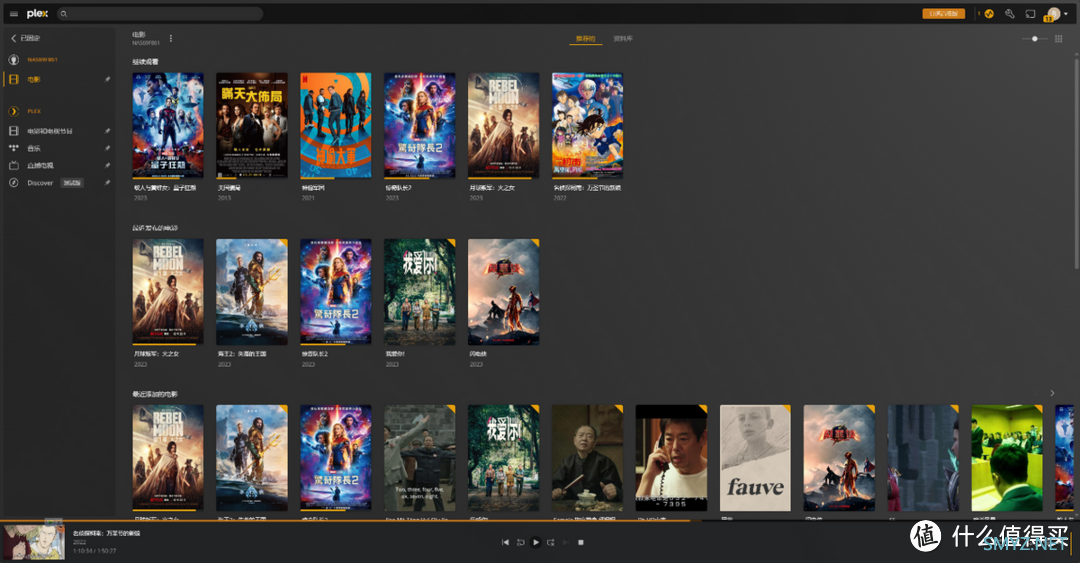Open Live TV sidebar item
This screenshot has height=563, width=1080.
(x=40, y=165)
